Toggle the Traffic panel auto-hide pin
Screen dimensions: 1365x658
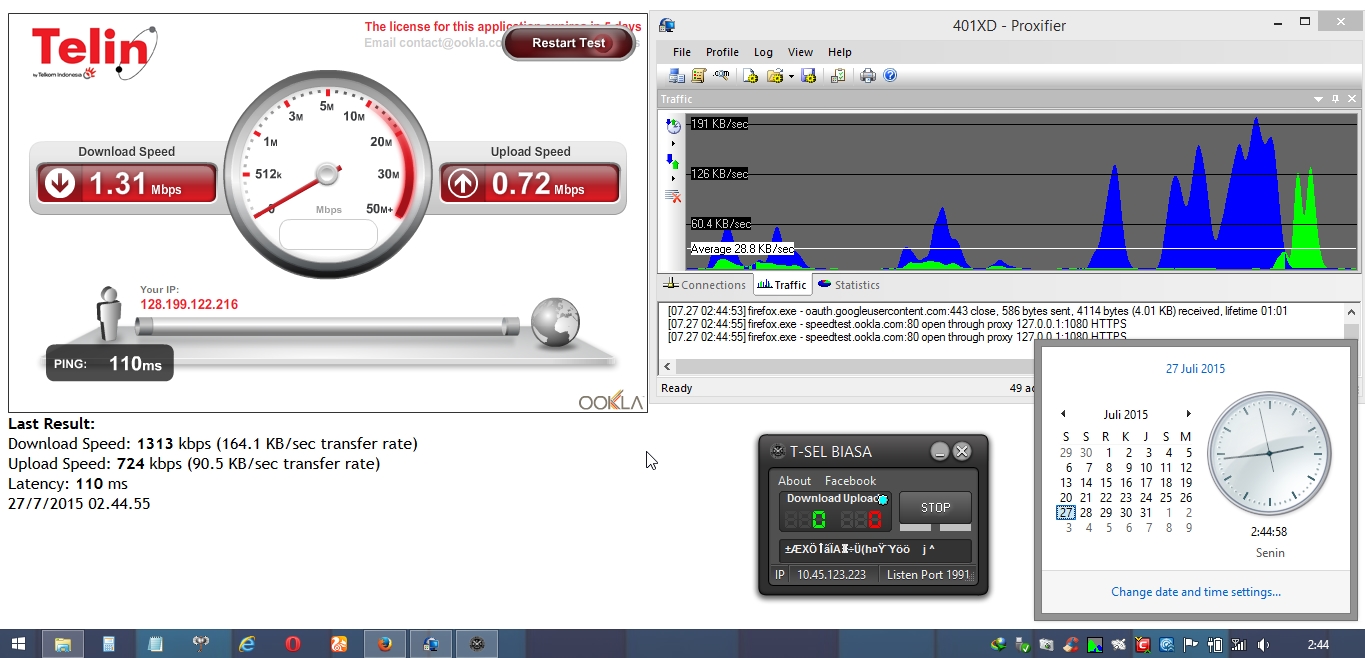pyautogui.click(x=1335, y=99)
